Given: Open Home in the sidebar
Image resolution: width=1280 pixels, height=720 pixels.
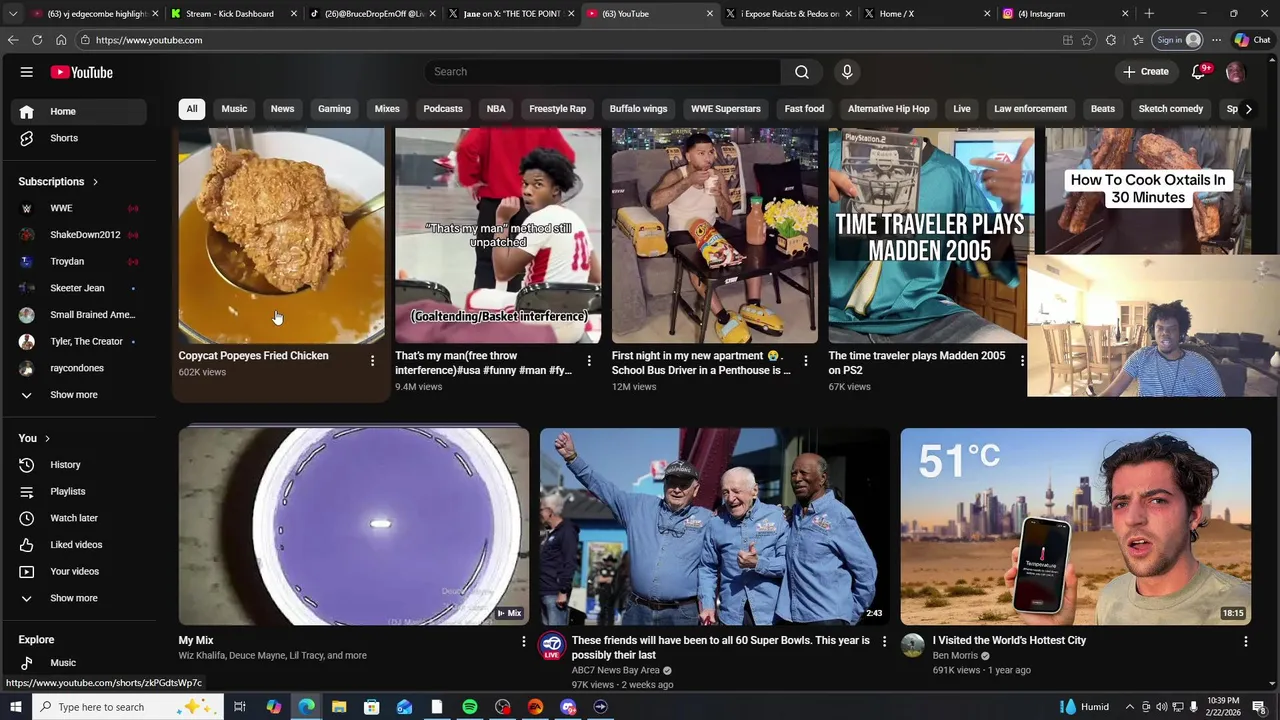Looking at the screenshot, I should (x=80, y=111).
